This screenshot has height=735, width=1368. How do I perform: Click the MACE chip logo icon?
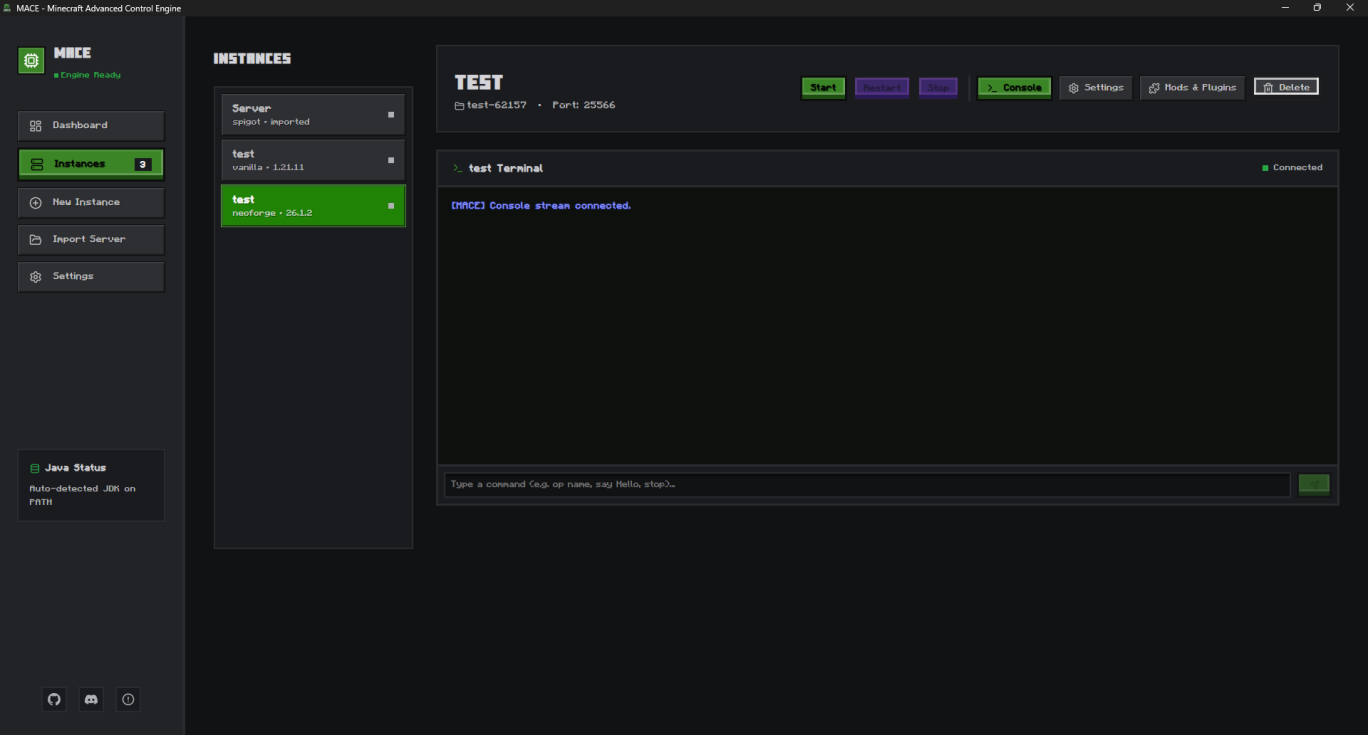click(x=31, y=61)
